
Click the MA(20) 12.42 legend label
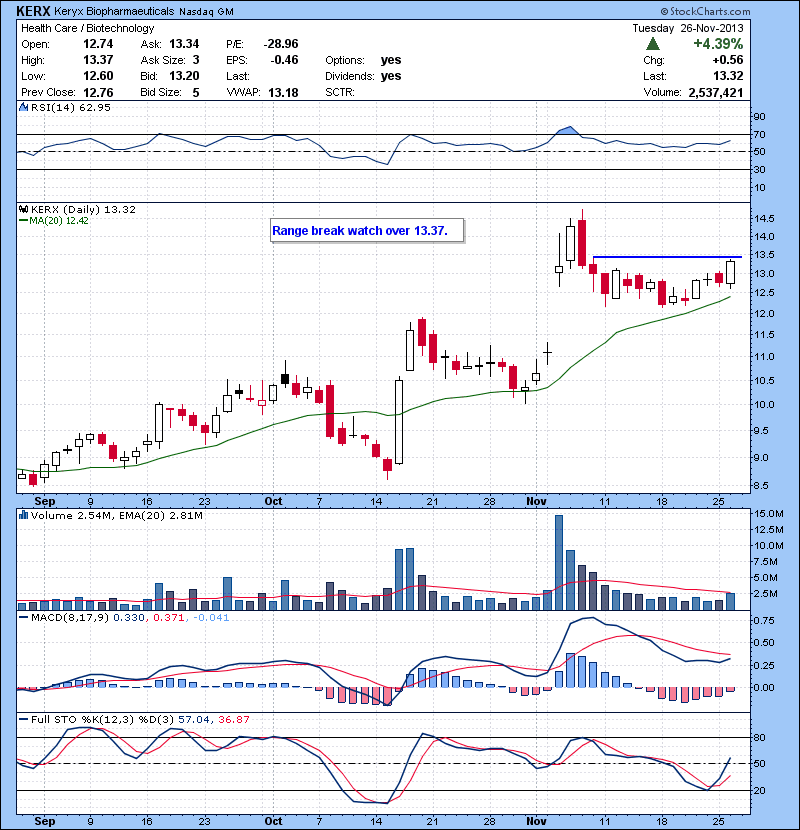(58, 221)
